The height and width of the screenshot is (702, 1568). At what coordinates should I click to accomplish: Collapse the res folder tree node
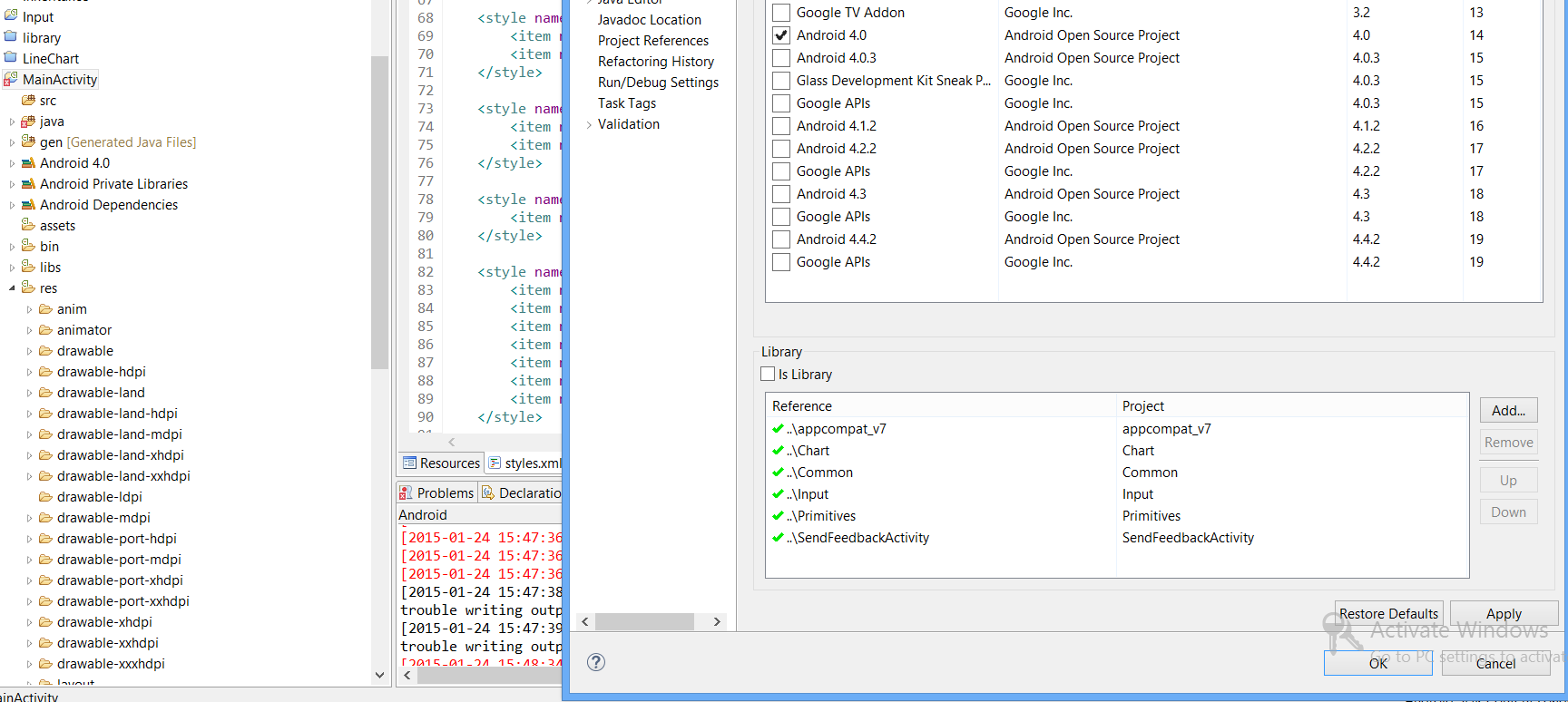(x=12, y=288)
